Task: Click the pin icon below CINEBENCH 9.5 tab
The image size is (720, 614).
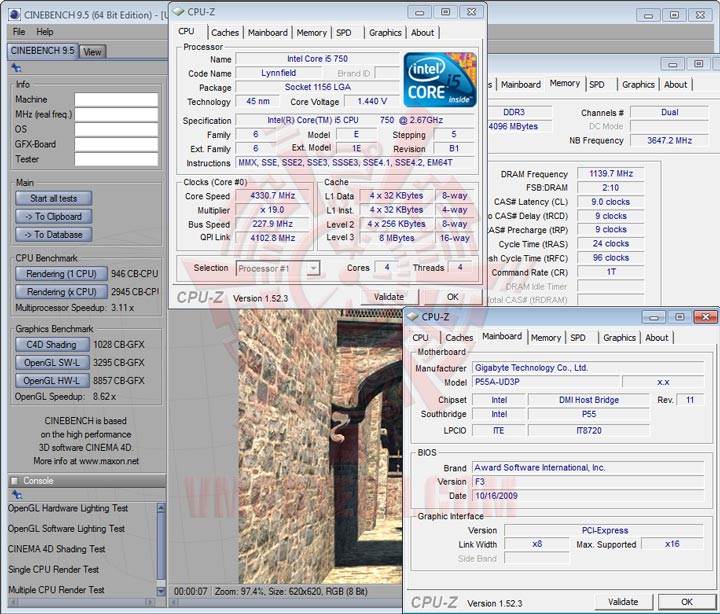Action: point(16,68)
